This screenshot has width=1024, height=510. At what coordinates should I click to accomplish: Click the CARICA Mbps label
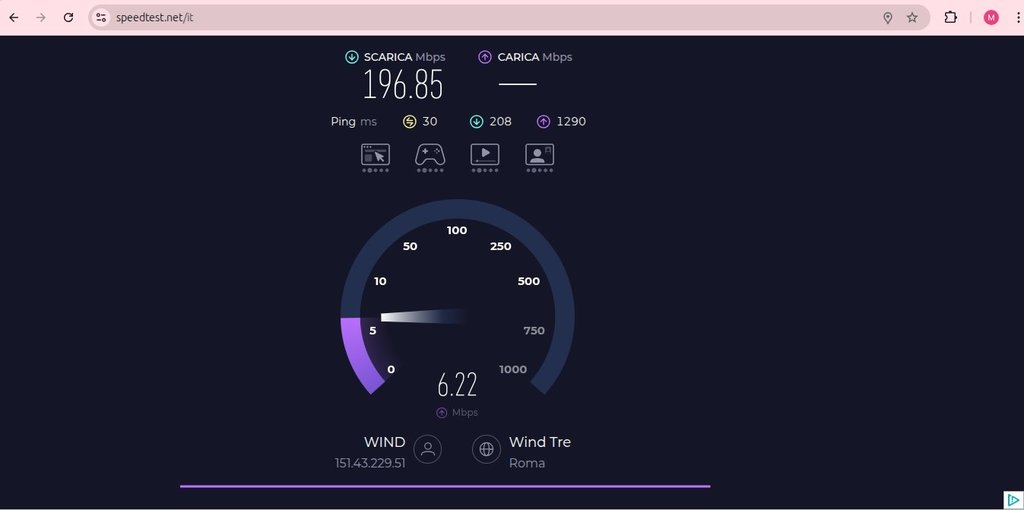pyautogui.click(x=535, y=57)
